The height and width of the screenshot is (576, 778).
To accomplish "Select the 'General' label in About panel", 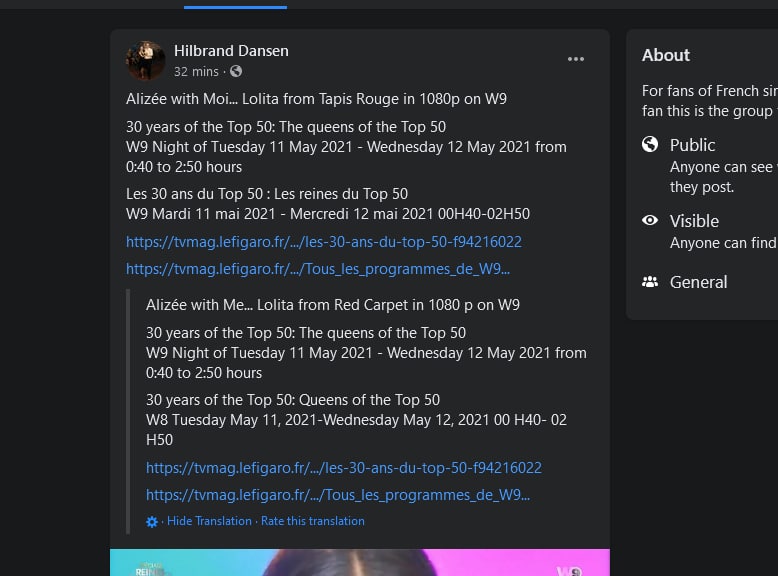I will (698, 282).
